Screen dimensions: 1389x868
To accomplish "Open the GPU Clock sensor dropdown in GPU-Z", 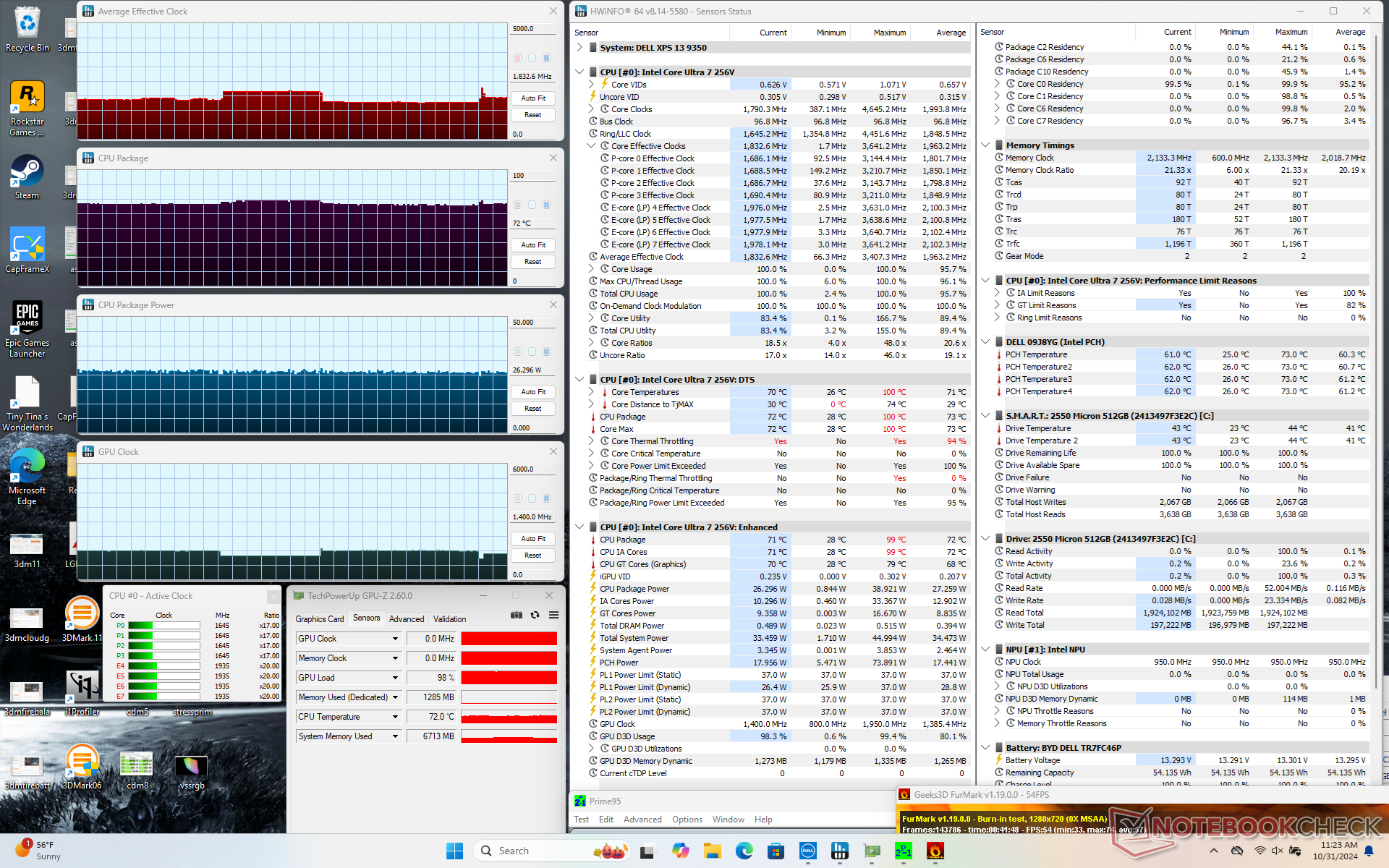I will pos(395,639).
